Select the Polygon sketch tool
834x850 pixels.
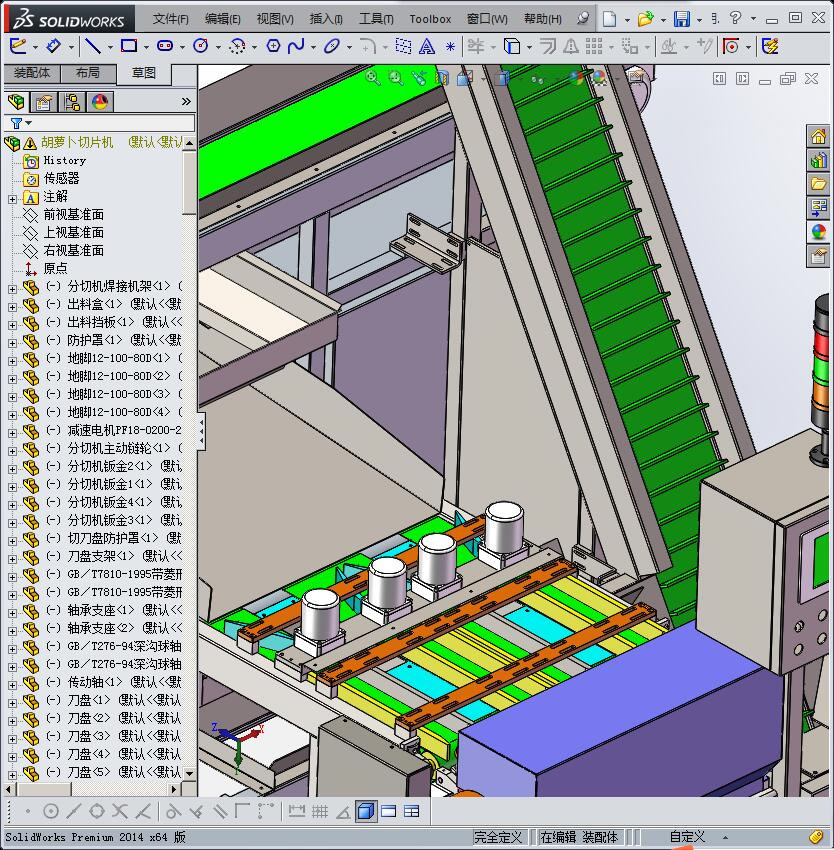pos(273,46)
